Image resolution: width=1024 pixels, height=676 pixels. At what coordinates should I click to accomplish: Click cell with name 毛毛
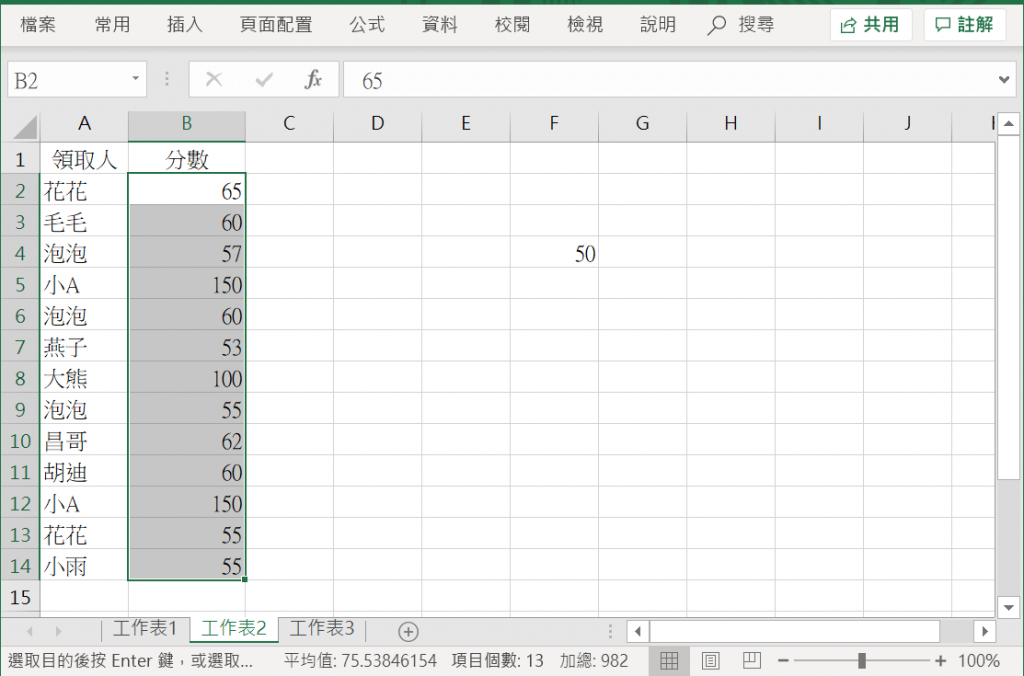84,222
